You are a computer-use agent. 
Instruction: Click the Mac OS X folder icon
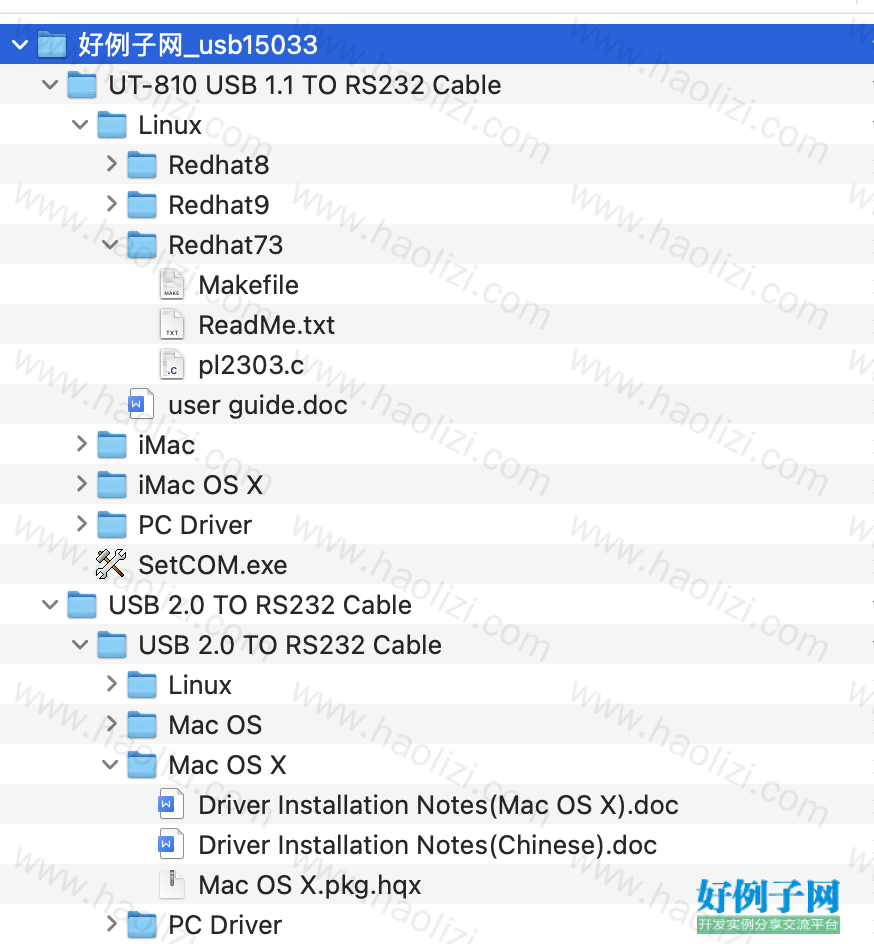pyautogui.click(x=142, y=765)
